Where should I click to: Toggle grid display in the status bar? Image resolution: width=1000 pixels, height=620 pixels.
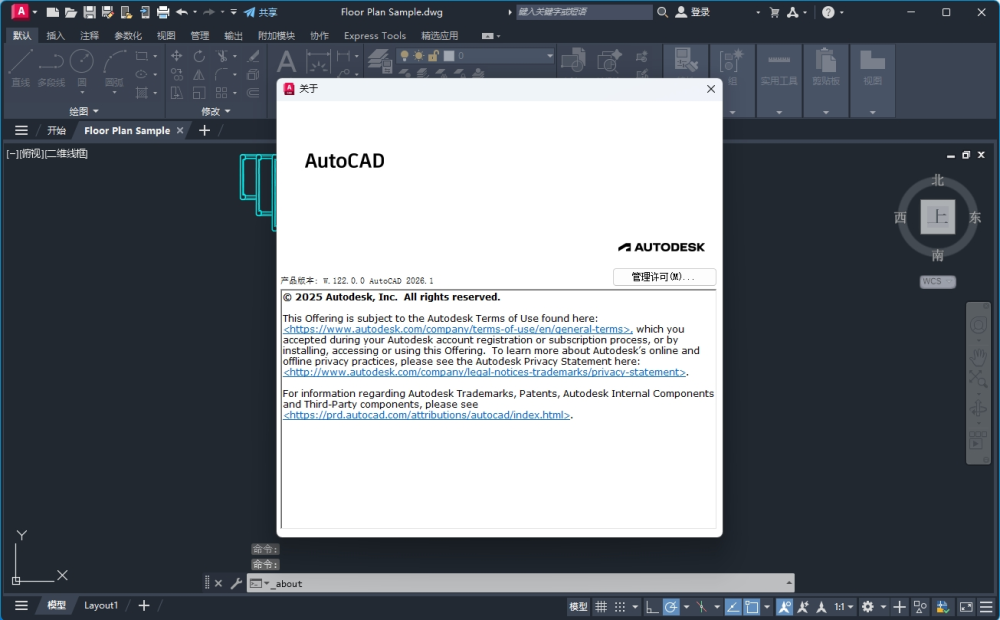(601, 606)
